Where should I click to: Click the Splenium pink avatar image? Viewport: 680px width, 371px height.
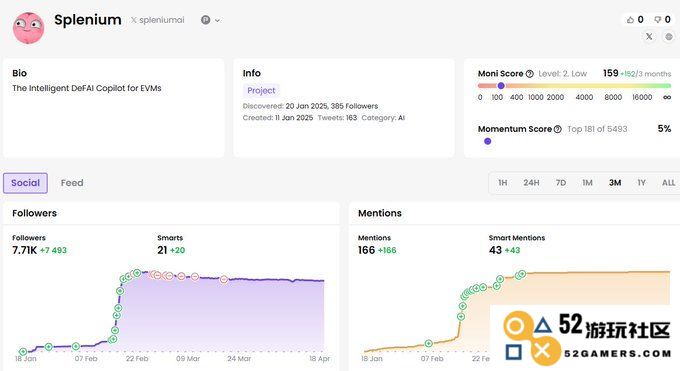tap(29, 28)
